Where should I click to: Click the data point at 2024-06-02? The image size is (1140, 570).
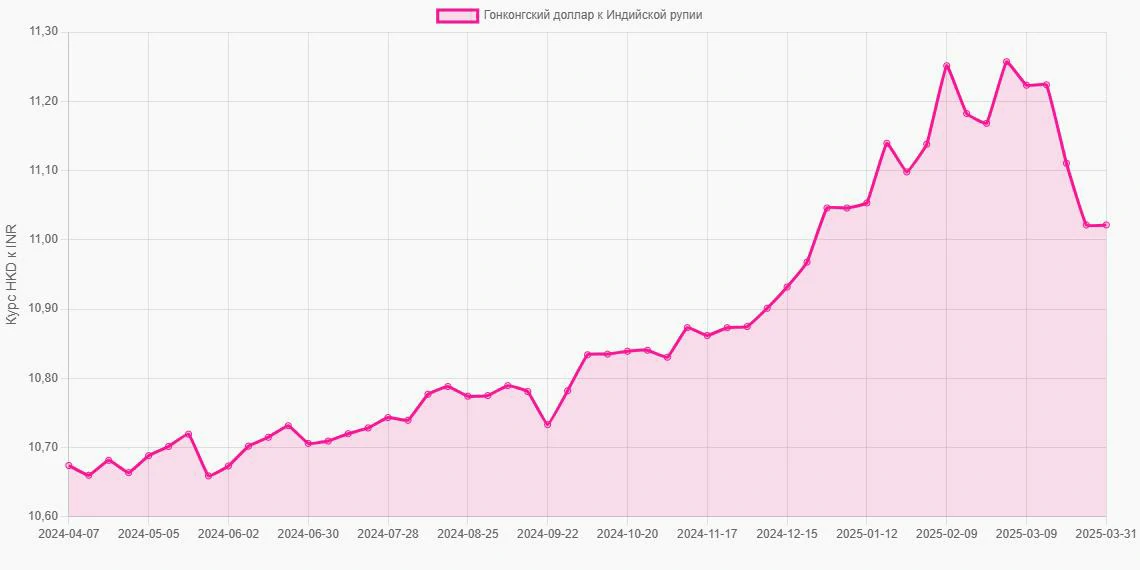(x=228, y=466)
